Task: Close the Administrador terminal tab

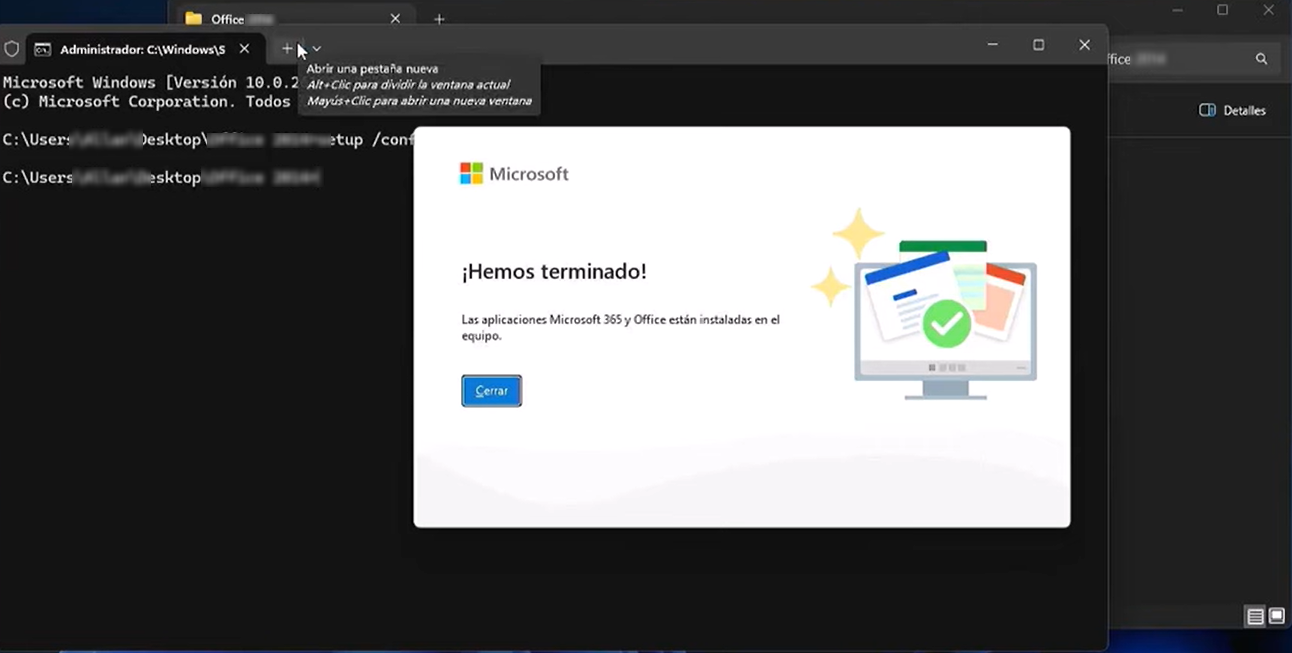Action: pyautogui.click(x=243, y=48)
